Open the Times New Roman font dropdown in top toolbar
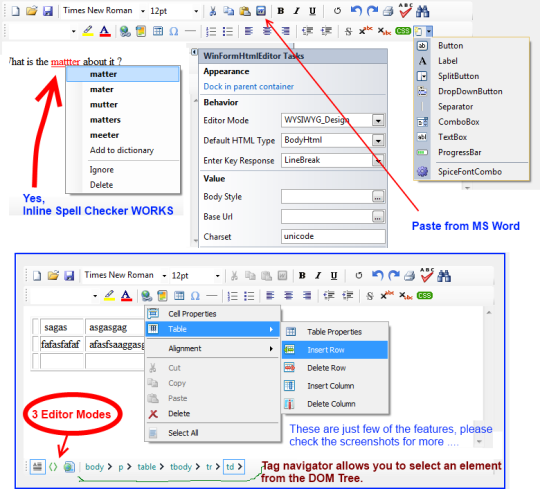The height and width of the screenshot is (489, 540). 142,11
